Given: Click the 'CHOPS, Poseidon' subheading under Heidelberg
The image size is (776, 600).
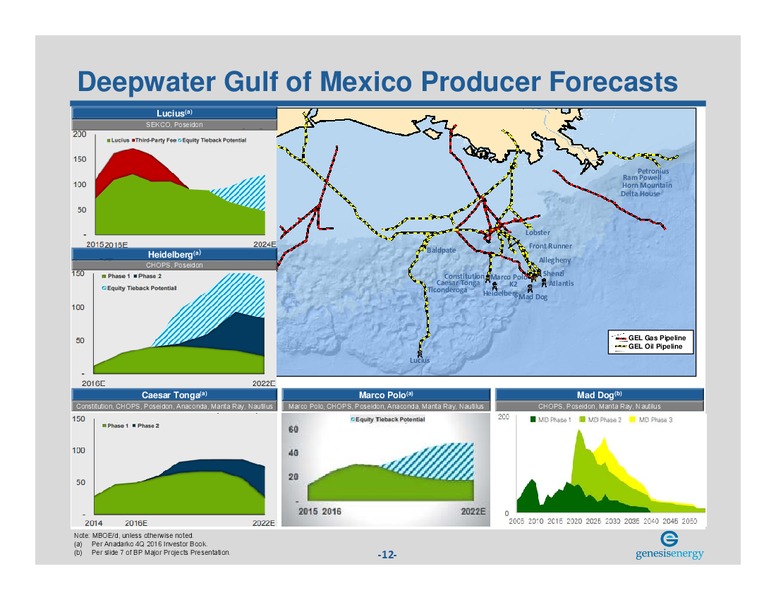Looking at the screenshot, I should tap(174, 265).
